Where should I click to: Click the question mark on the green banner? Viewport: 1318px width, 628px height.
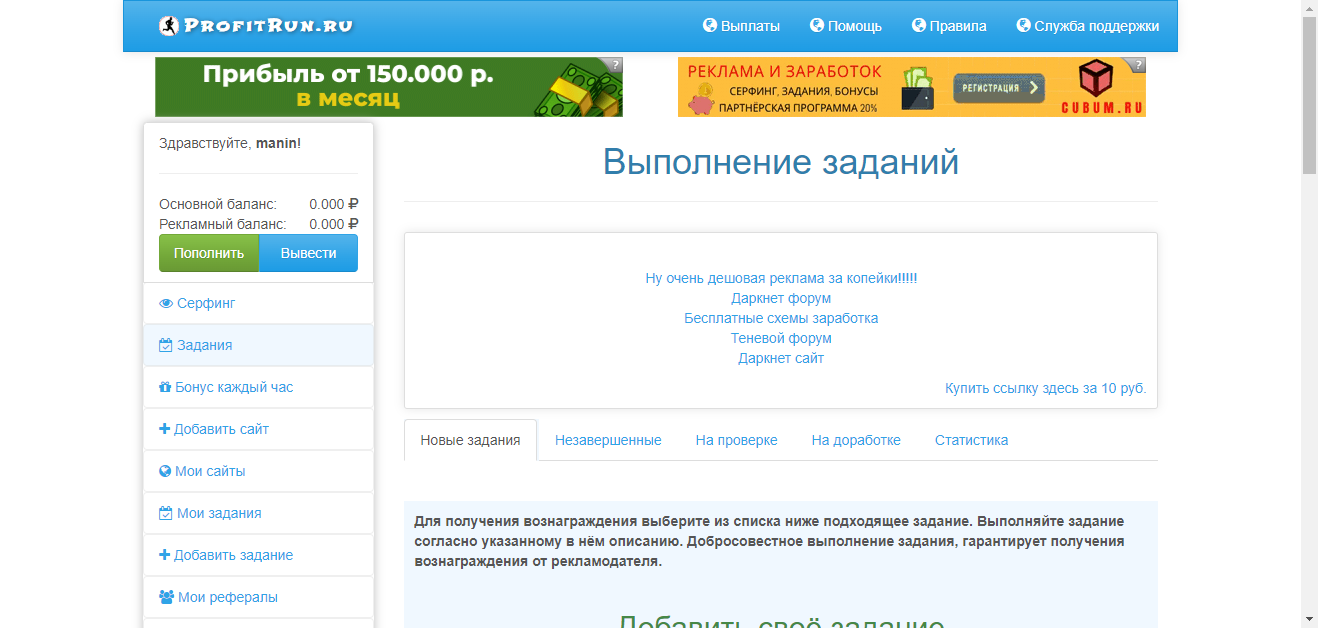point(615,64)
